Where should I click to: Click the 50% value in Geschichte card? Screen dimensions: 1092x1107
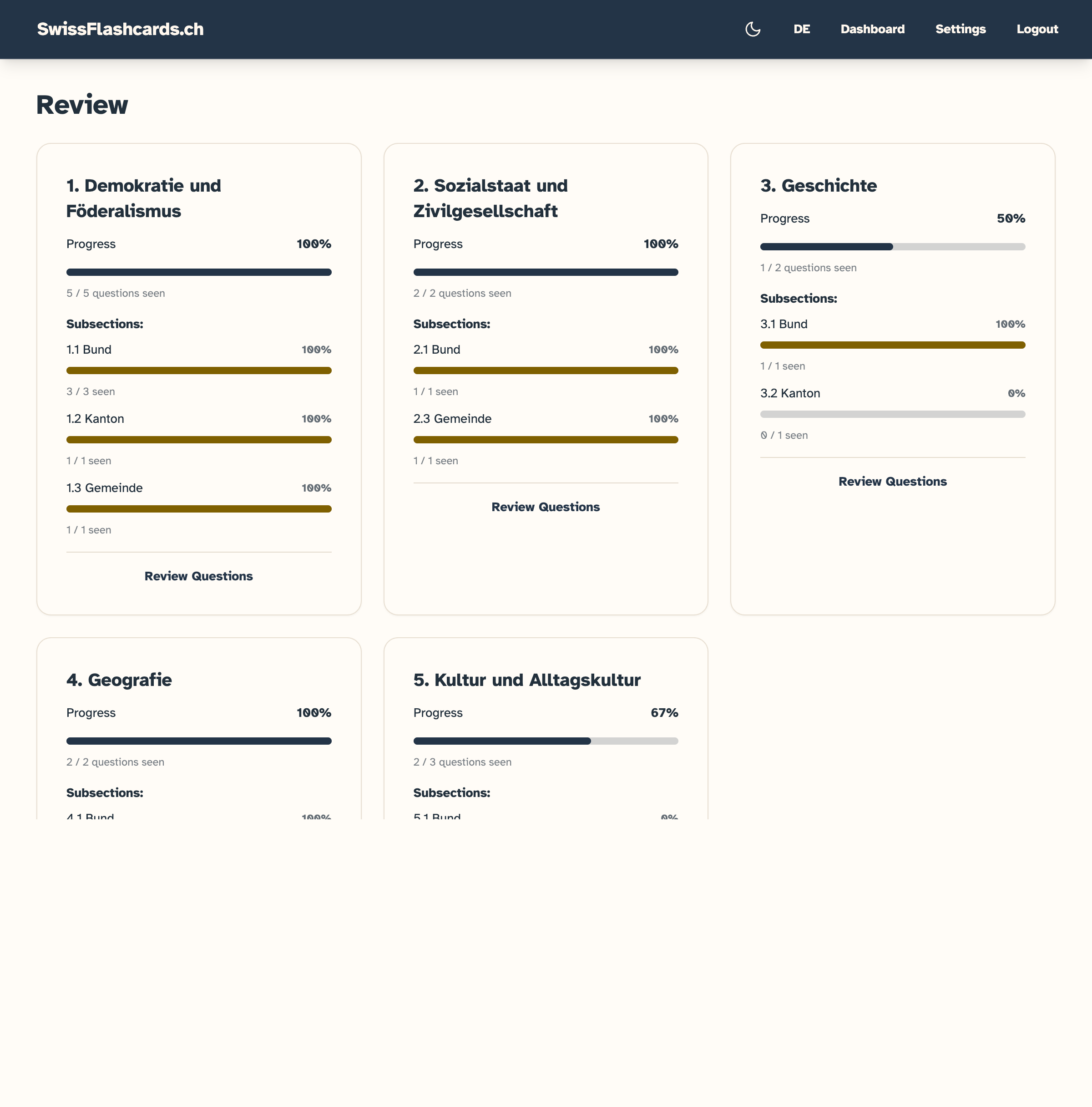(1011, 218)
